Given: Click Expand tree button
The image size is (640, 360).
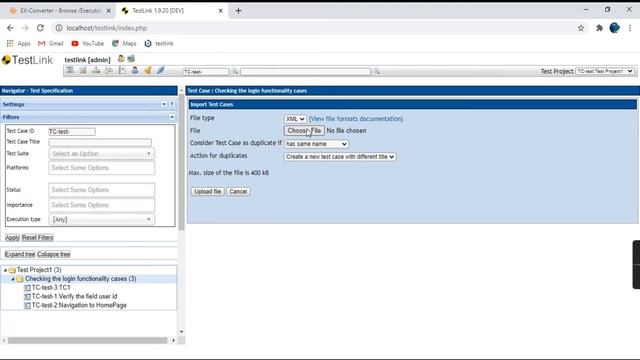Looking at the screenshot, I should coord(20,254).
